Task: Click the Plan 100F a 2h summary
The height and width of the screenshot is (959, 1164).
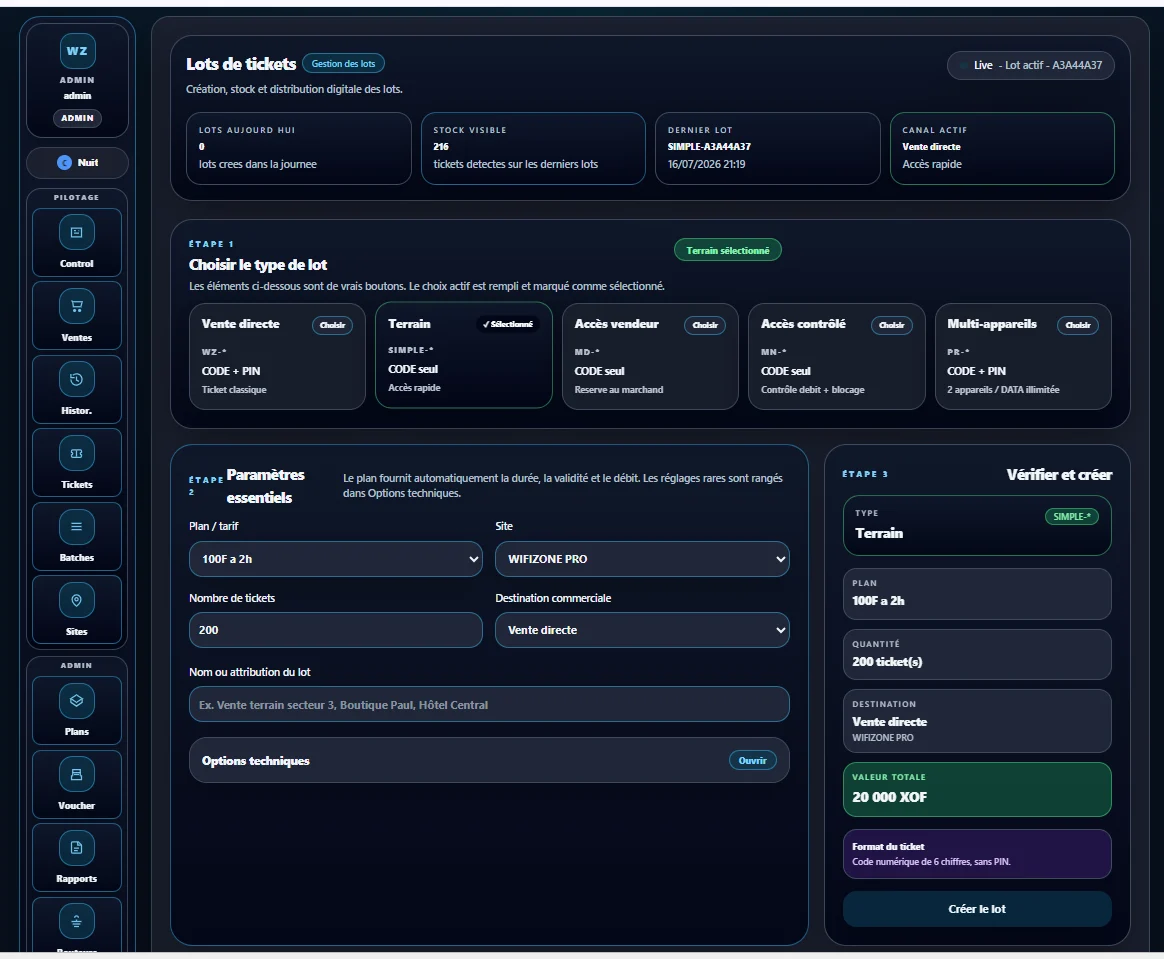Action: (x=977, y=594)
